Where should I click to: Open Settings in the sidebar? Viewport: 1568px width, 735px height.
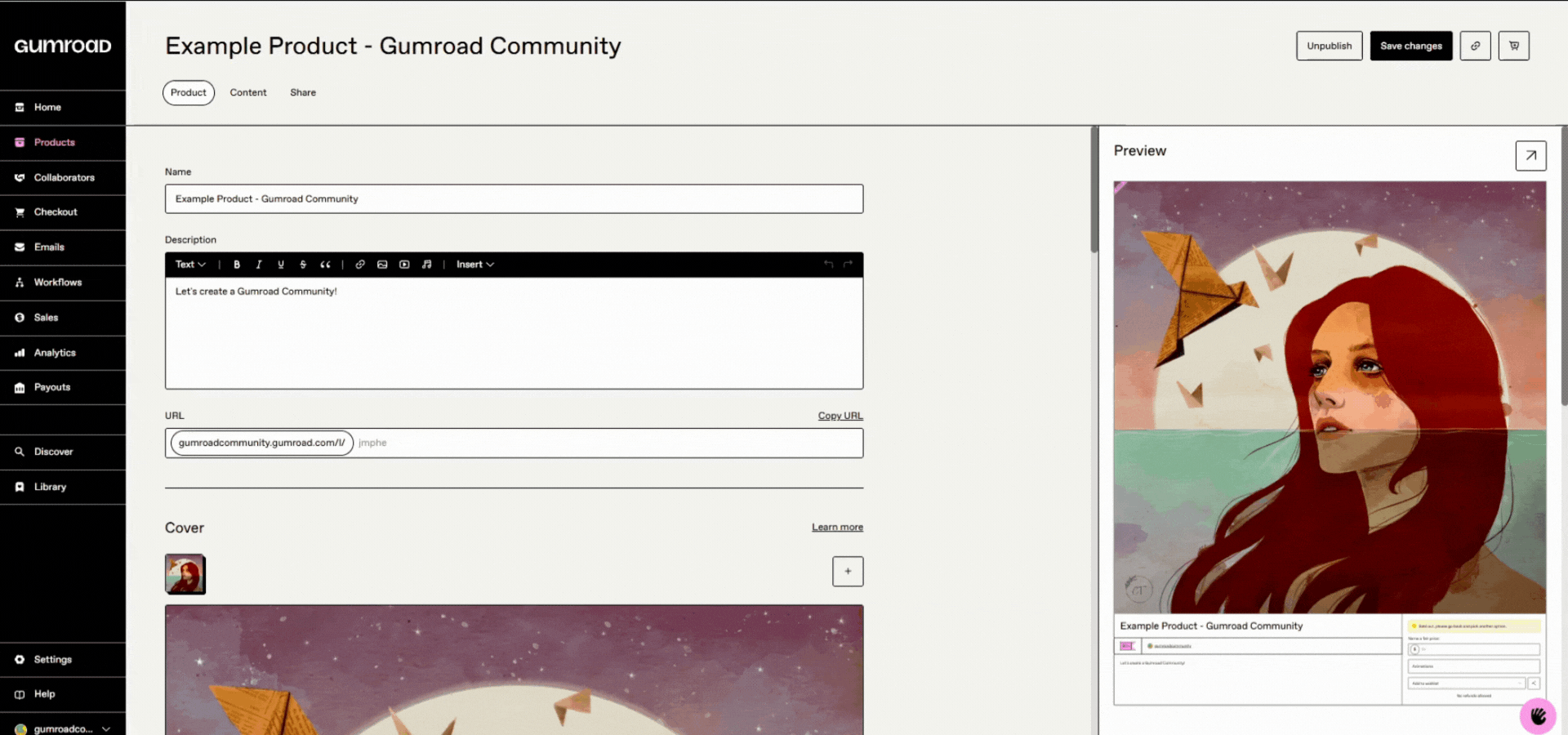coord(63,659)
